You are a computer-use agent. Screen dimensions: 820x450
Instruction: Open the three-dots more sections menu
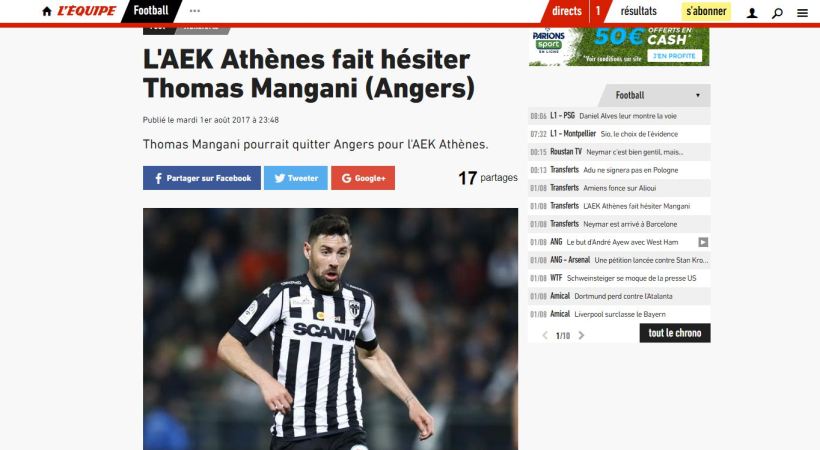click(x=195, y=11)
